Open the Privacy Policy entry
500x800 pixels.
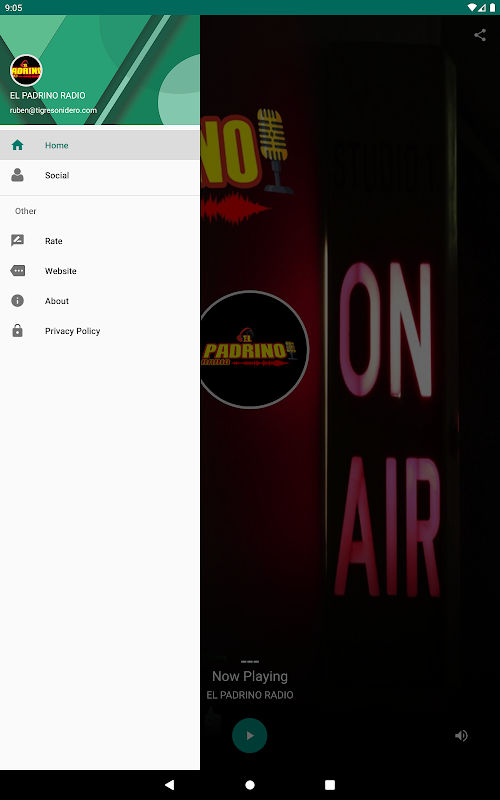[x=100, y=331]
